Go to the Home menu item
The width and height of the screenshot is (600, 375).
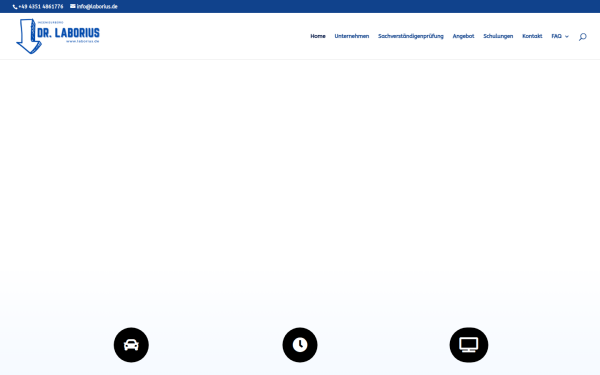coord(318,36)
